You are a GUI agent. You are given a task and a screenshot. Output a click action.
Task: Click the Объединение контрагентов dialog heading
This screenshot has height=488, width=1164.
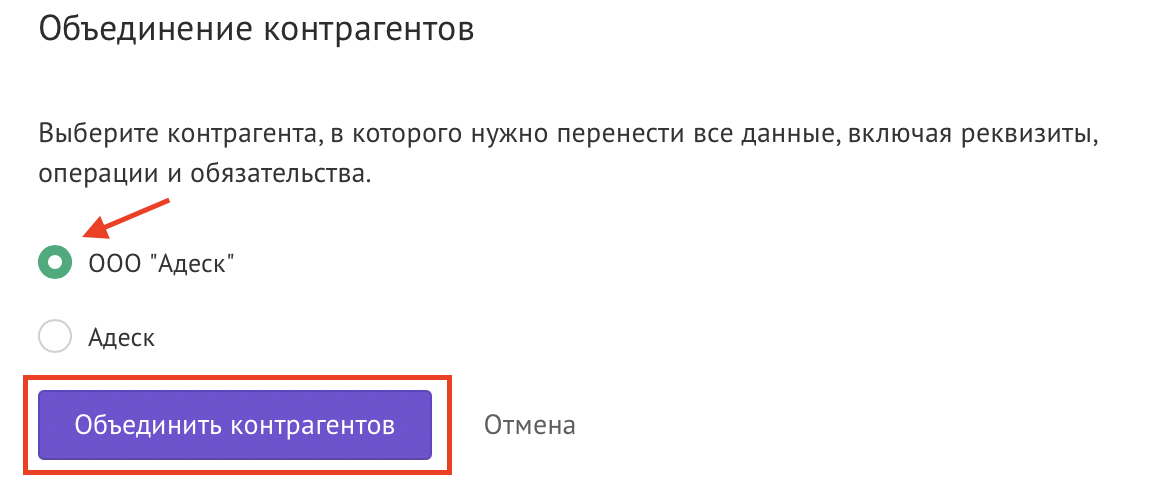click(256, 29)
